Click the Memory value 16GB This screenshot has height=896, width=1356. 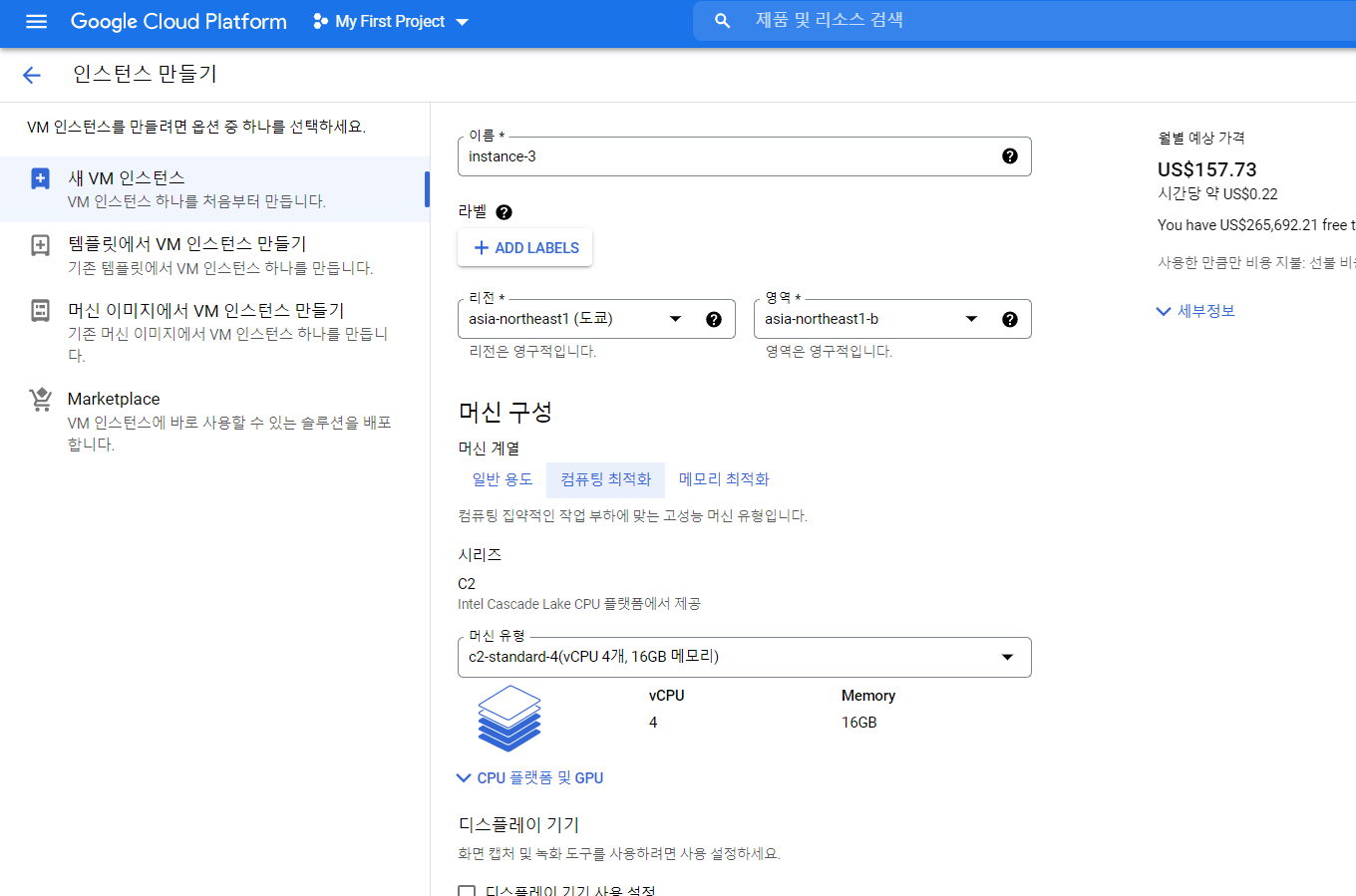click(x=859, y=723)
